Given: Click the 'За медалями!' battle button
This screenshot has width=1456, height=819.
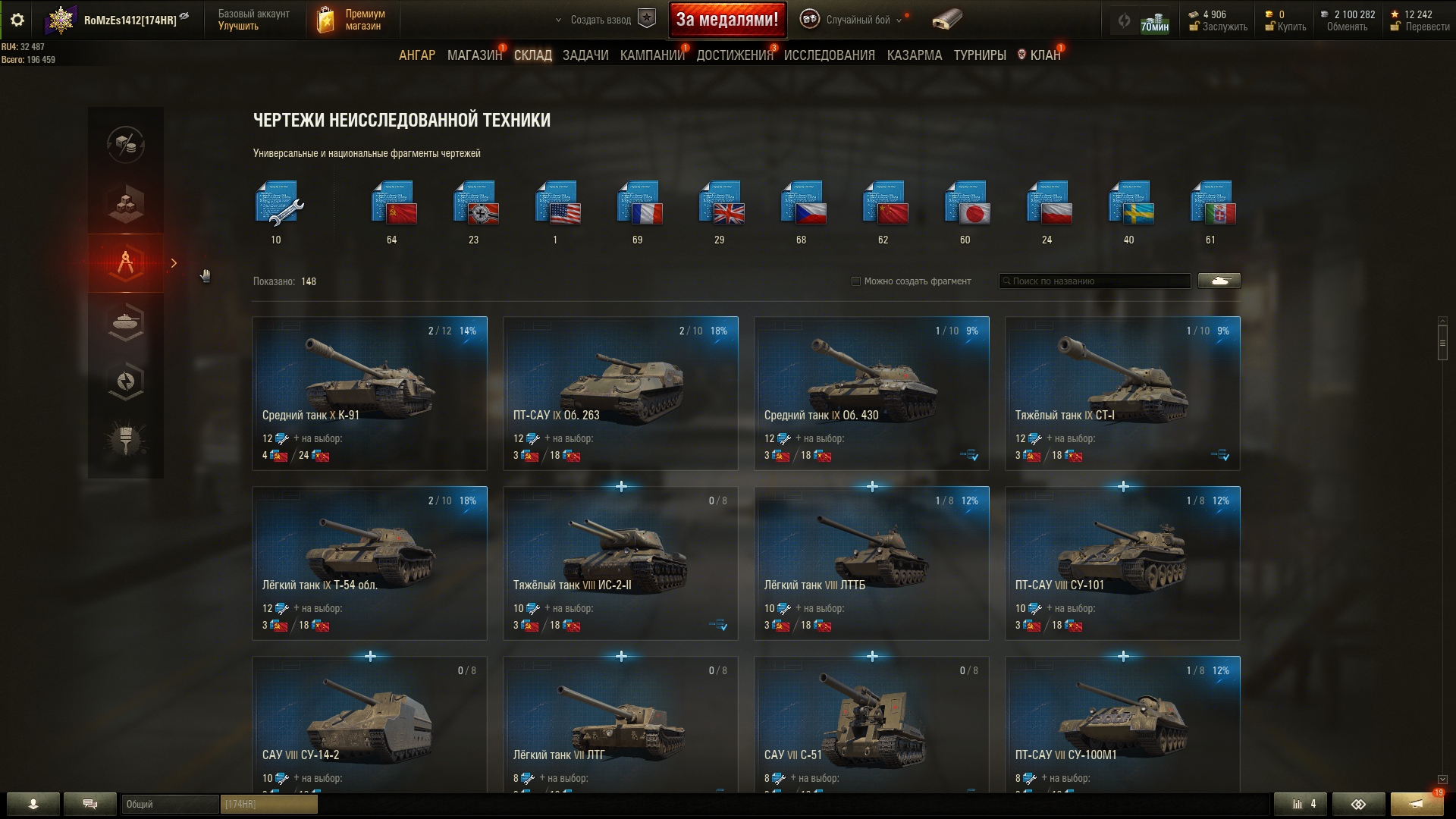Looking at the screenshot, I should pos(727,20).
